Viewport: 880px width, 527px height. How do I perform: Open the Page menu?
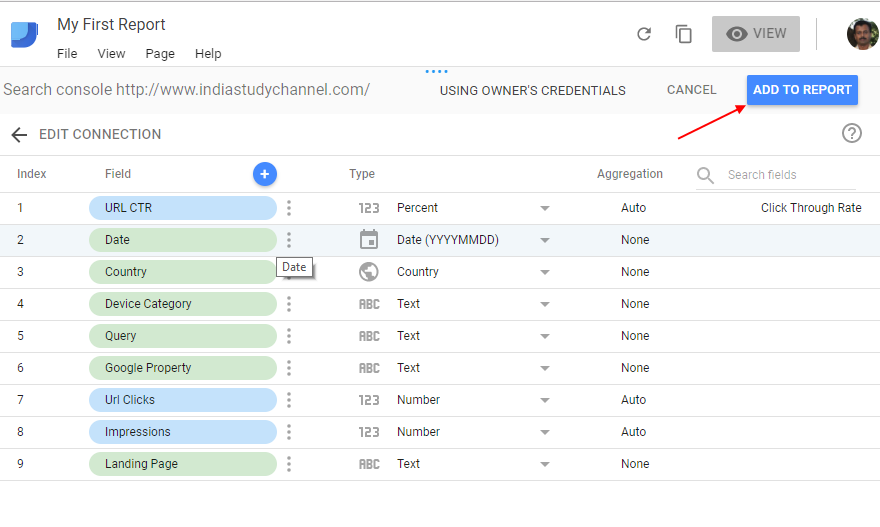click(x=160, y=54)
